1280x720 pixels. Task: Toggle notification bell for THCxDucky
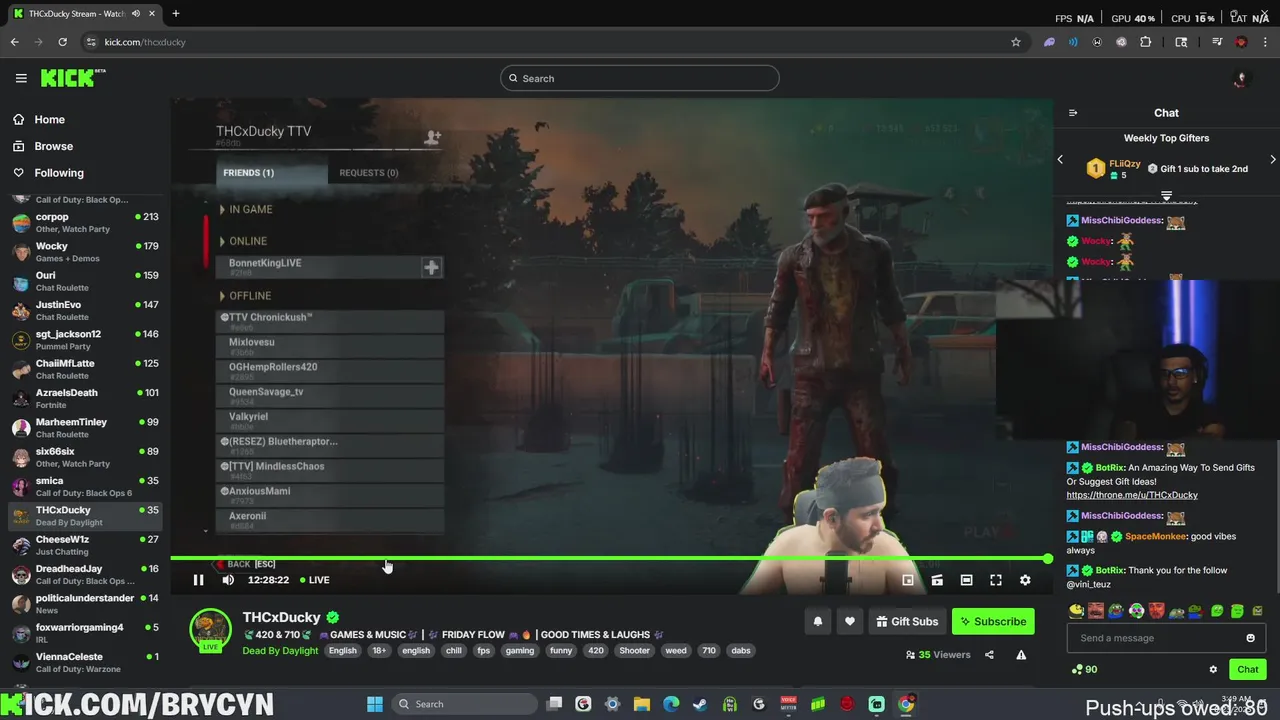tap(818, 621)
